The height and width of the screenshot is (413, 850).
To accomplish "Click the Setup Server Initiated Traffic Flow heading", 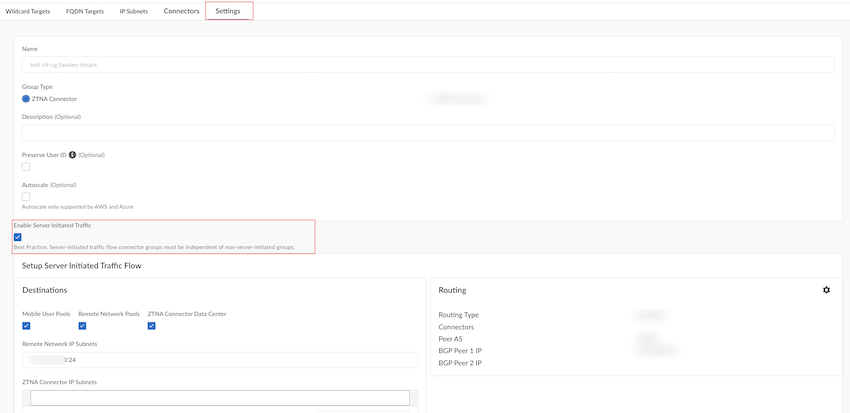I will pos(81,266).
